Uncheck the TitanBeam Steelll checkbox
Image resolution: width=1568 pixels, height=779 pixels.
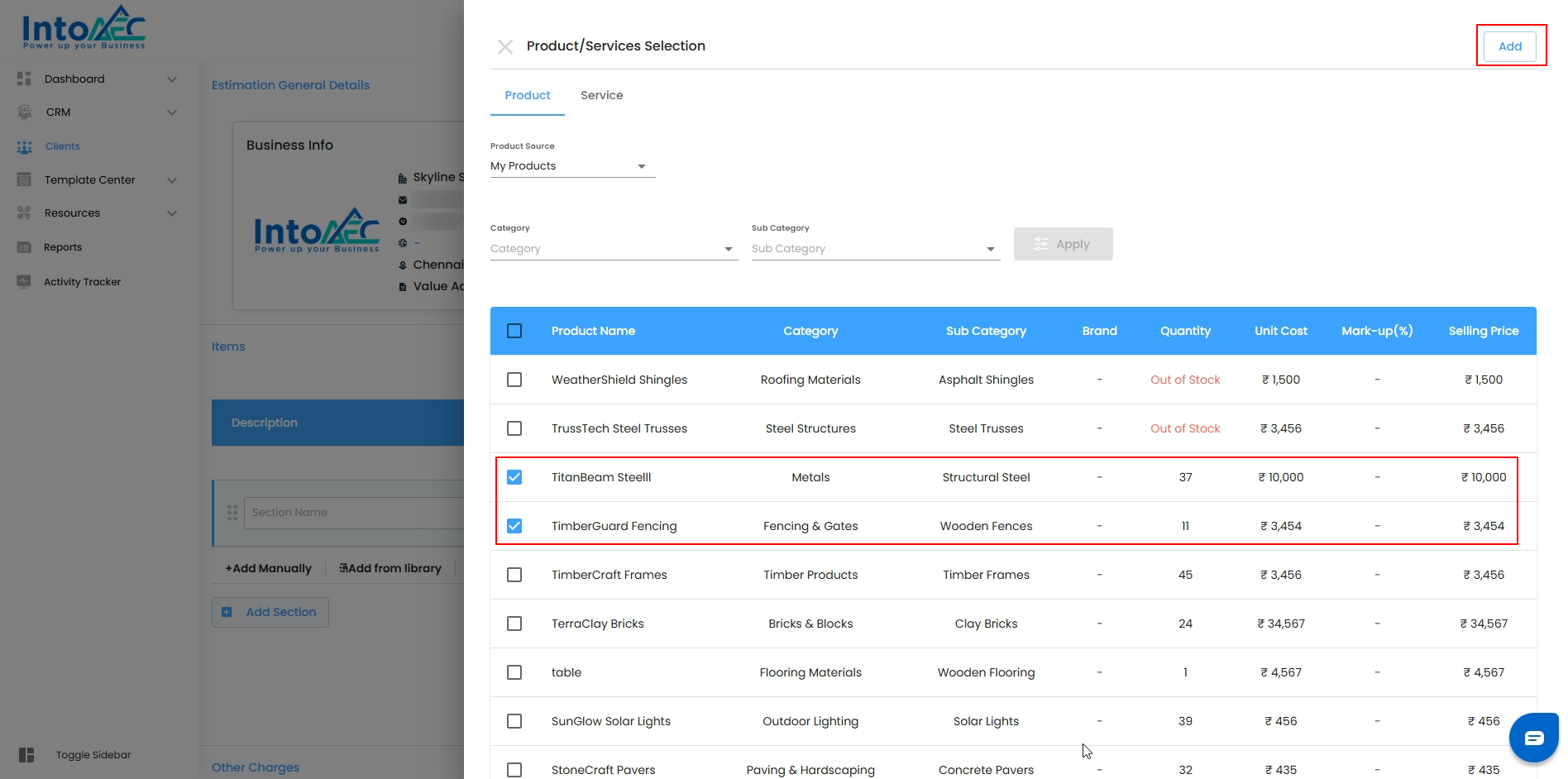514,477
